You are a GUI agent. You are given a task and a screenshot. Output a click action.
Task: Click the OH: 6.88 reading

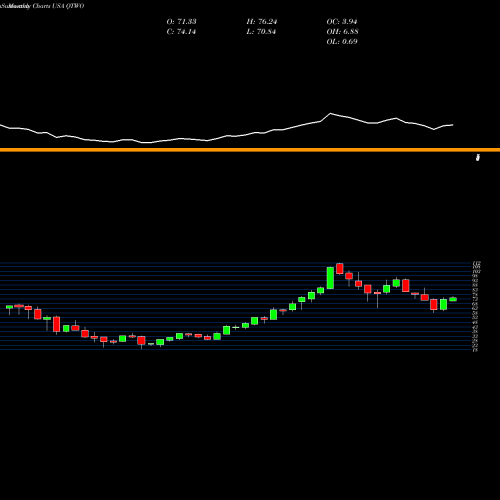point(342,32)
